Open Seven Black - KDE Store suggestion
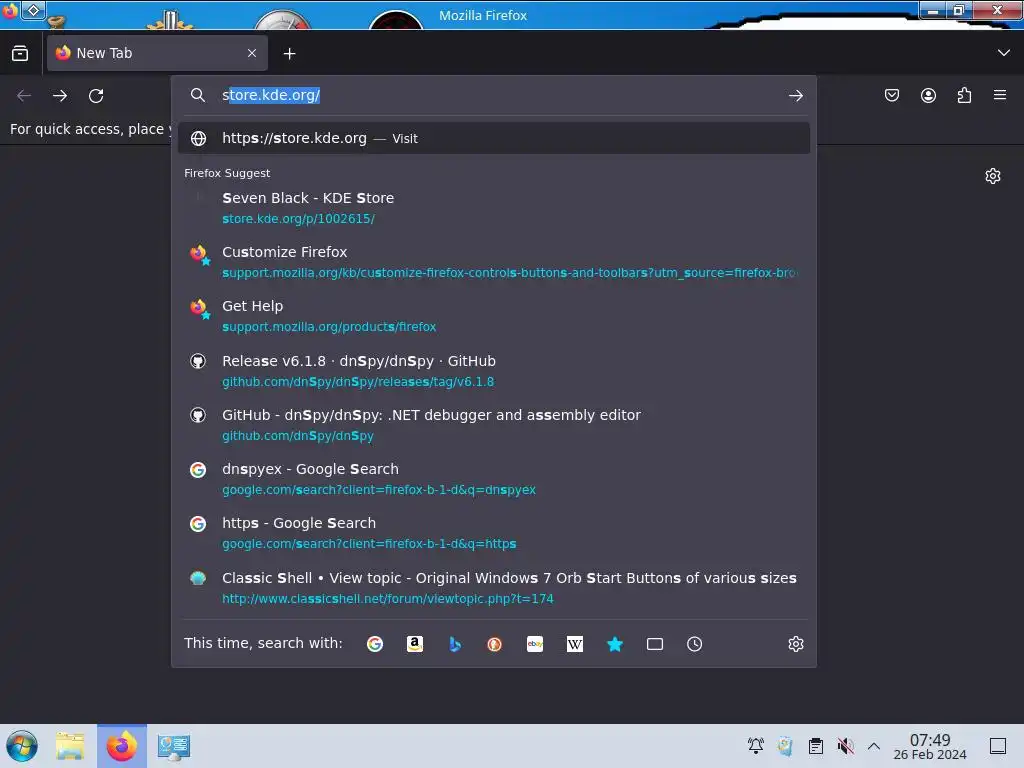Image resolution: width=1024 pixels, height=768 pixels. 494,208
